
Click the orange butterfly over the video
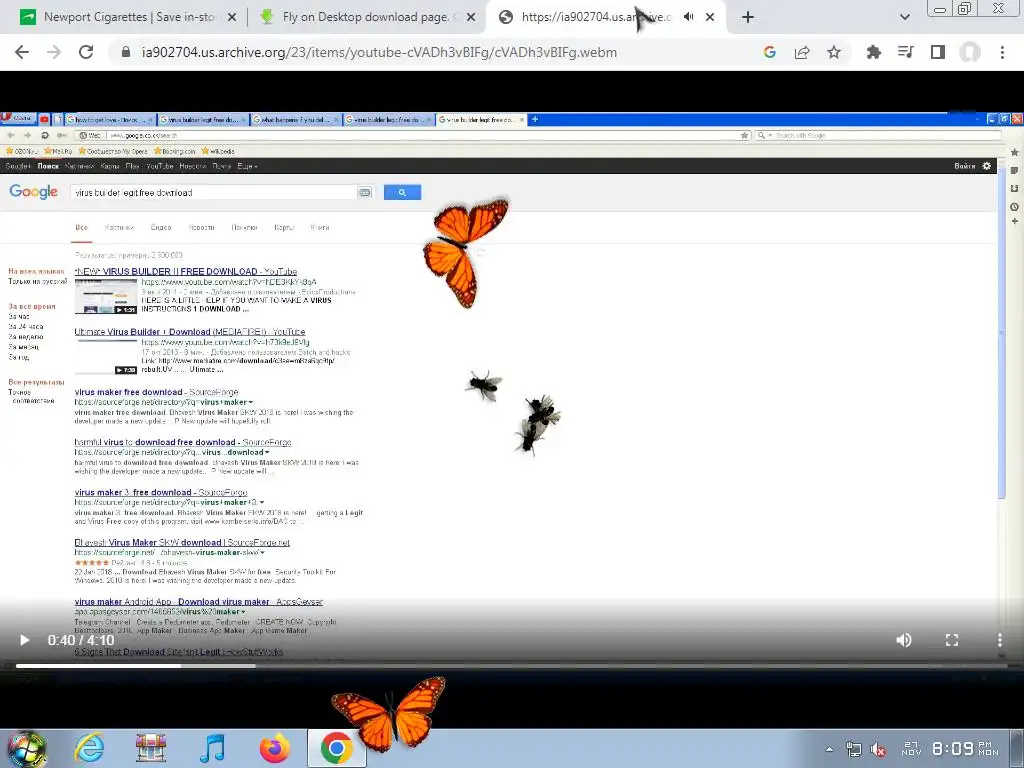click(464, 253)
